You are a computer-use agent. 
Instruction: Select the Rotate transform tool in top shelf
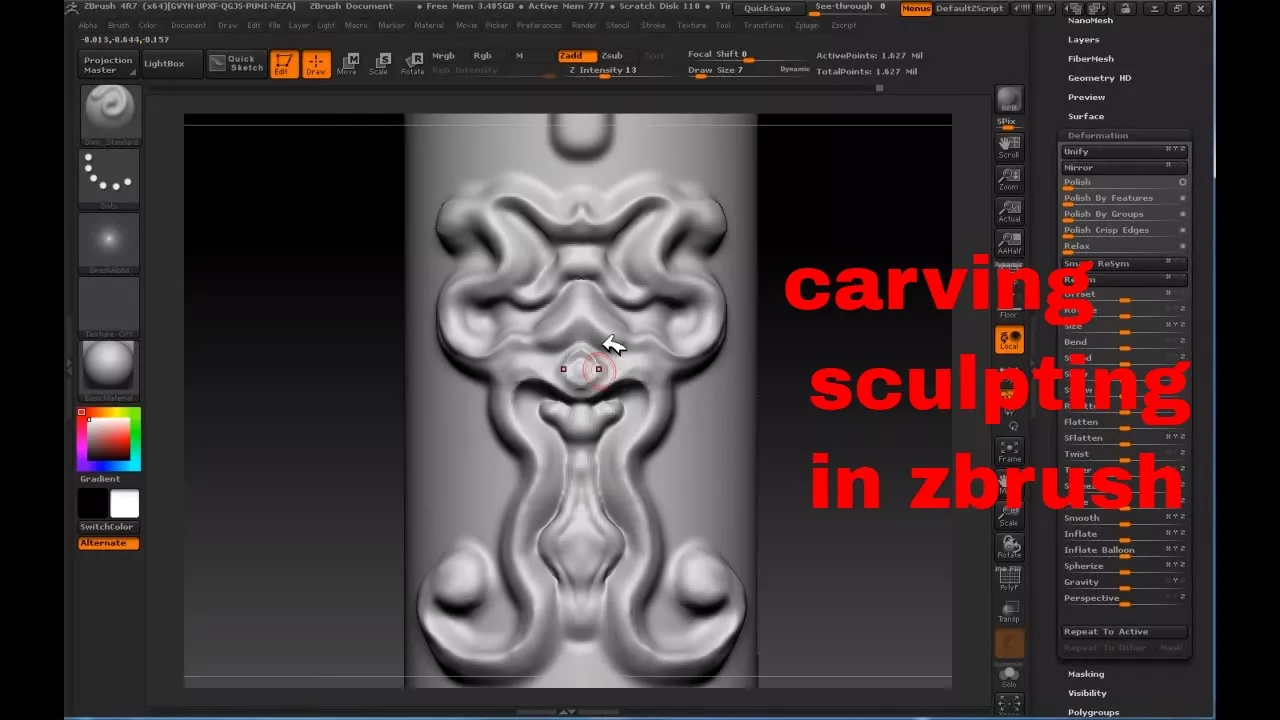coord(412,64)
